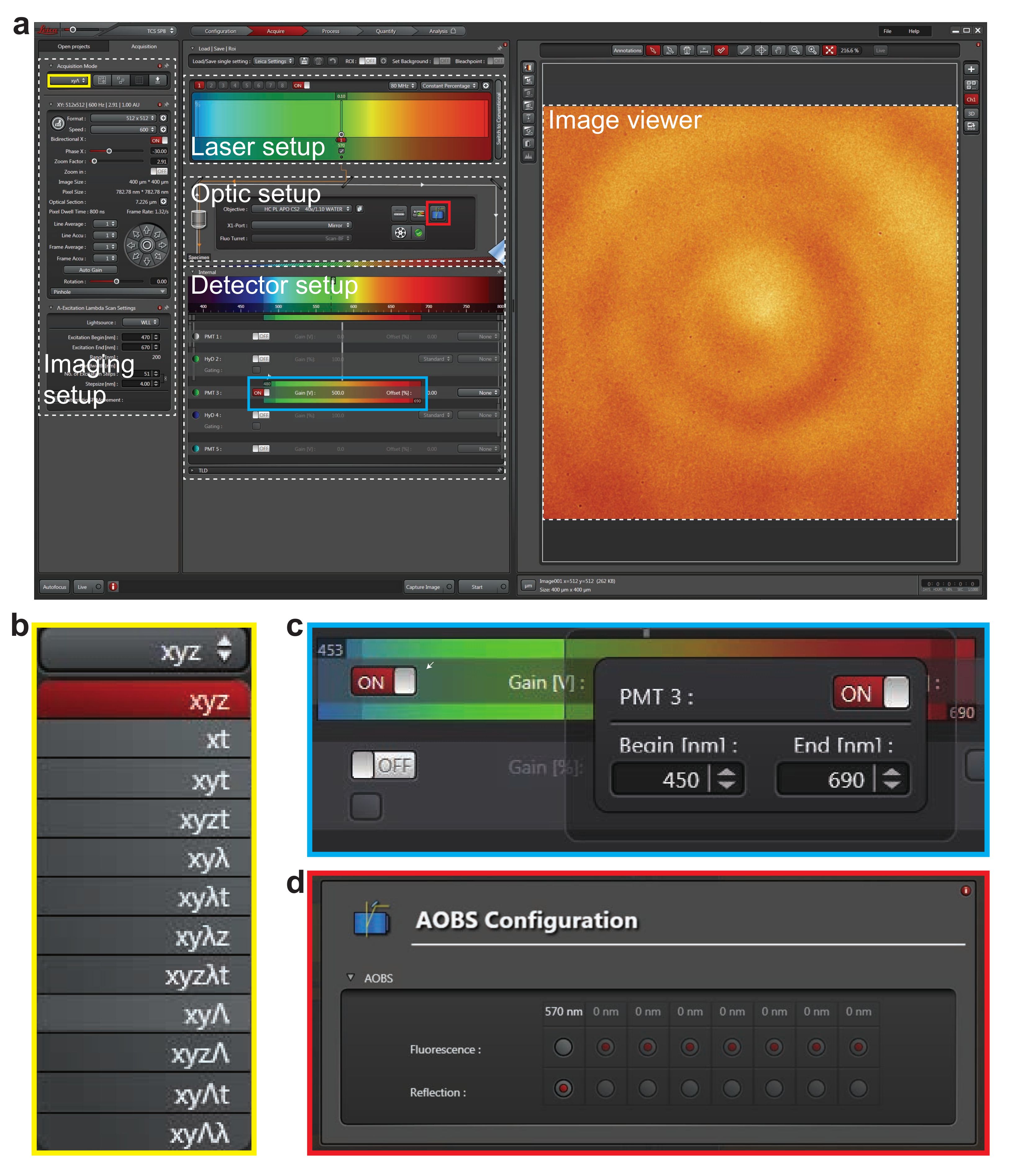Turn off the laser line ON switch

[x=301, y=86]
